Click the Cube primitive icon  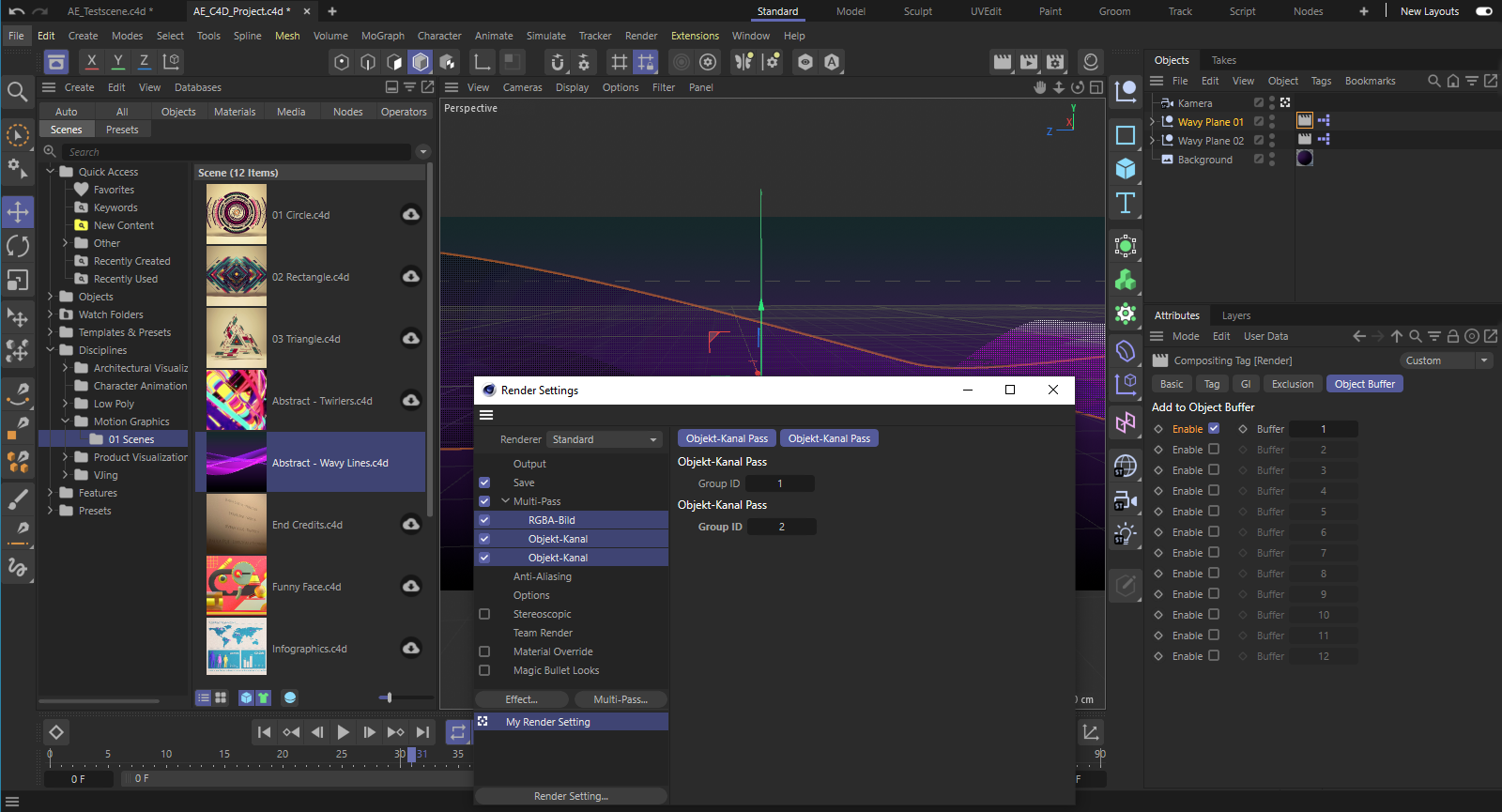coord(1126,169)
